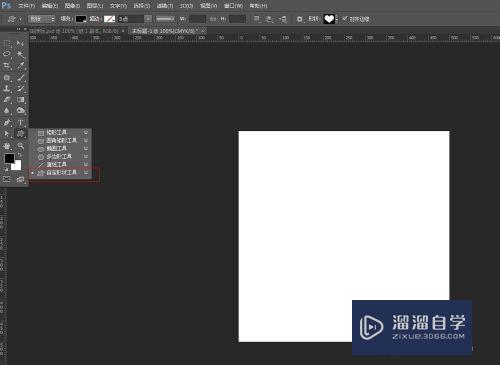Select the Brush tool
The height and width of the screenshot is (365, 500).
pyautogui.click(x=21, y=78)
